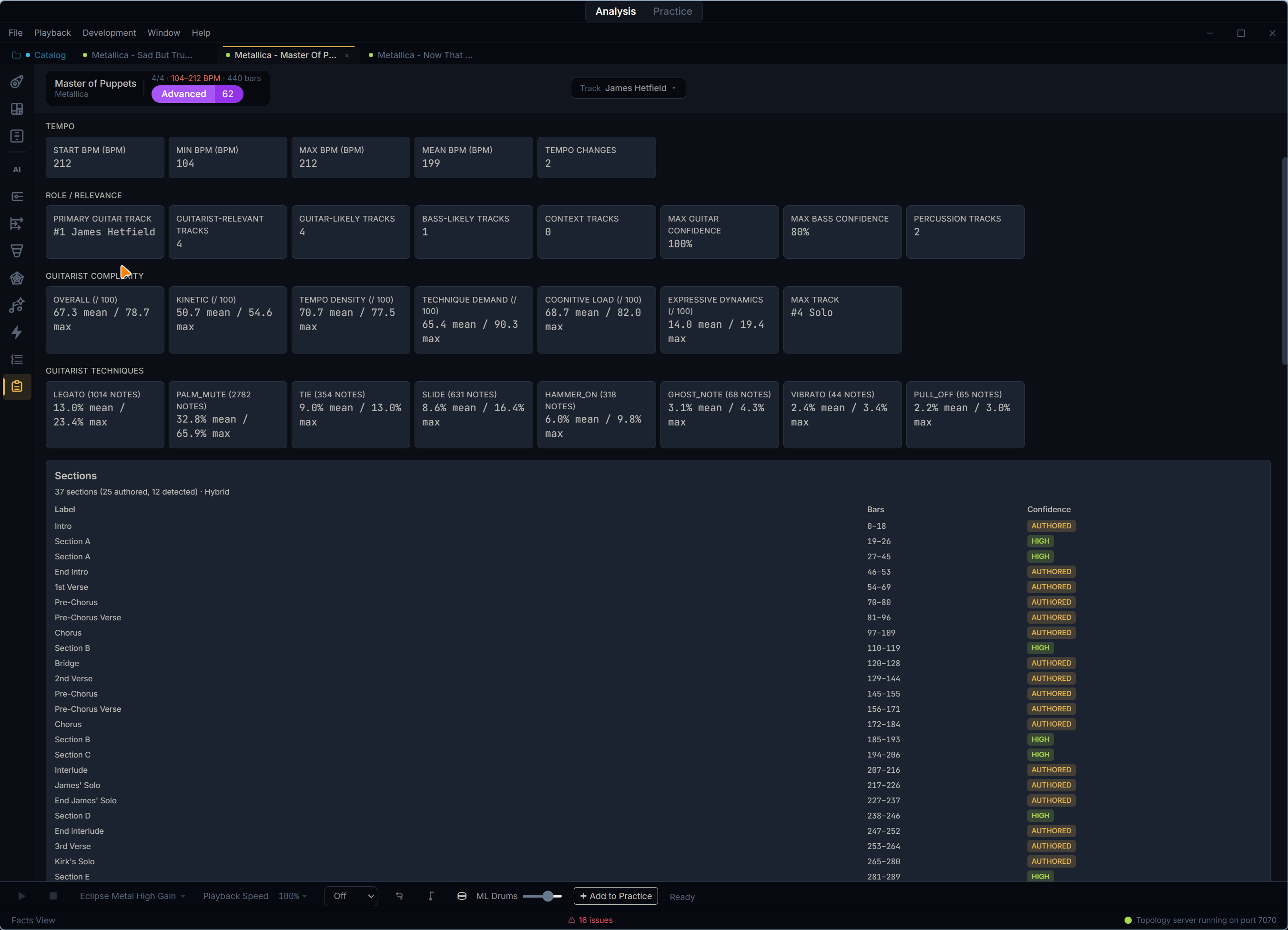Viewport: 1288px width, 930px height.
Task: Select the James' Solo section row
Action: [x=658, y=785]
